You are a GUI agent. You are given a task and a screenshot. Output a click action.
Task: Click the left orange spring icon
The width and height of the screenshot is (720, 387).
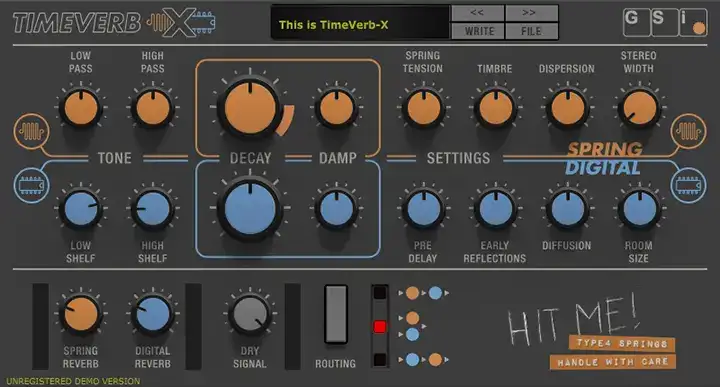[x=31, y=132]
